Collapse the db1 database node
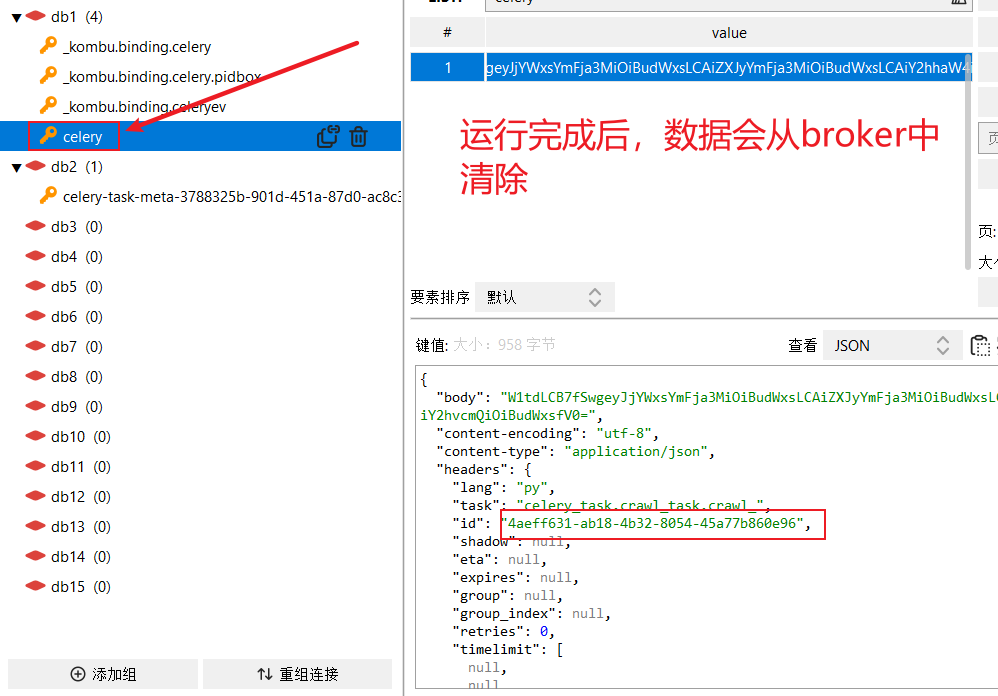The width and height of the screenshot is (998, 696). pyautogui.click(x=17, y=18)
